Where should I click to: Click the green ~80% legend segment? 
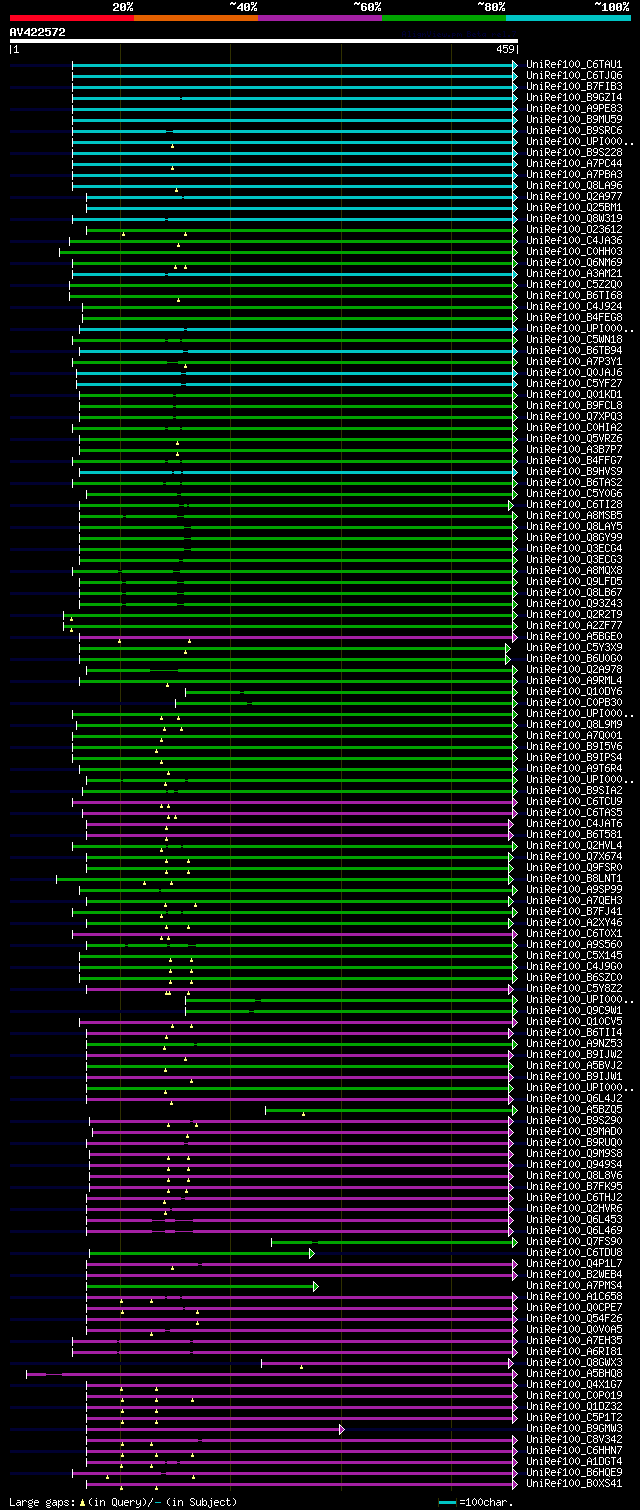coord(444,18)
